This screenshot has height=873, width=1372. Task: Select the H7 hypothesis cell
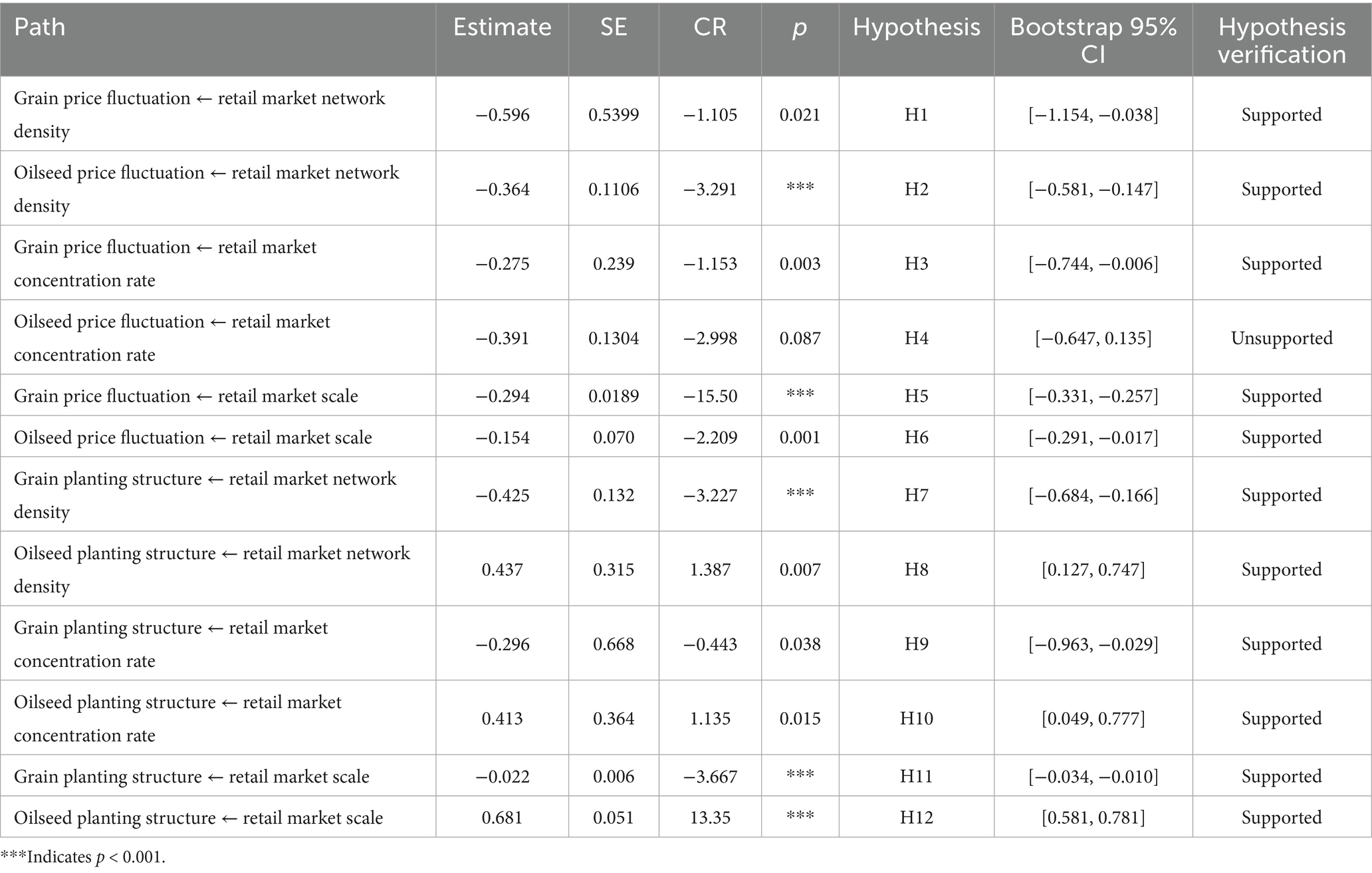[916, 495]
